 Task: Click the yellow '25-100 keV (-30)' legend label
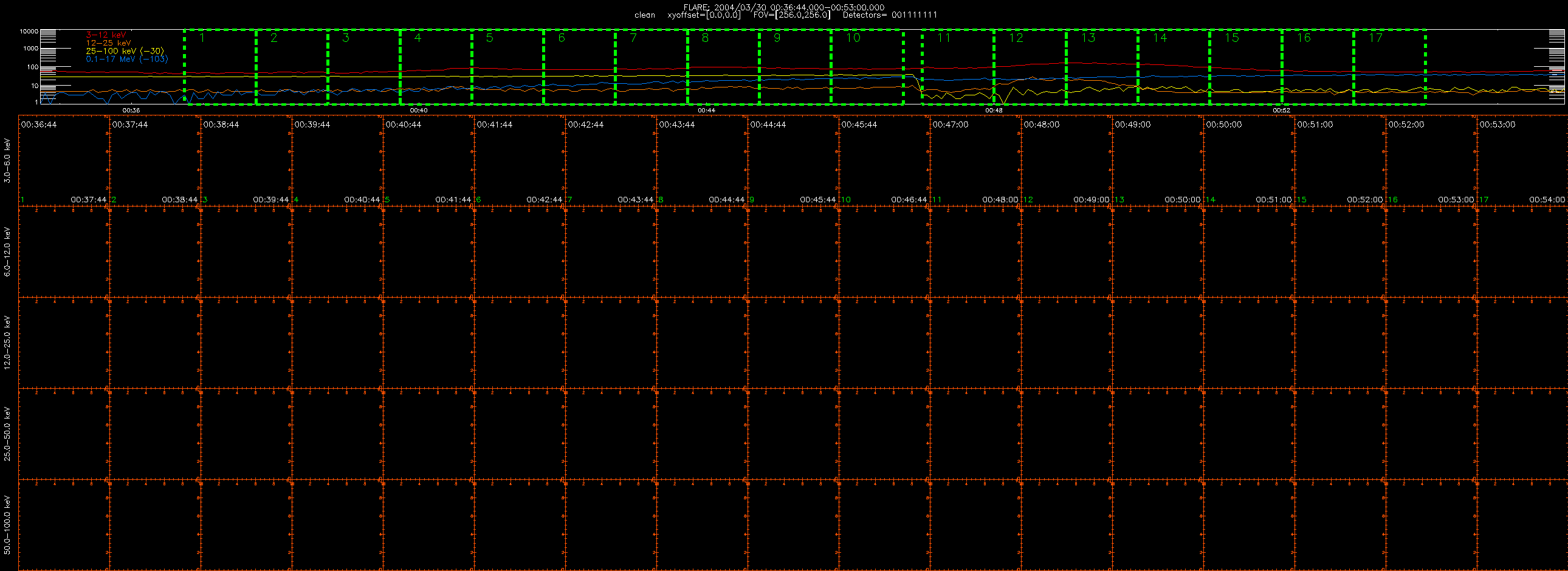tap(125, 51)
